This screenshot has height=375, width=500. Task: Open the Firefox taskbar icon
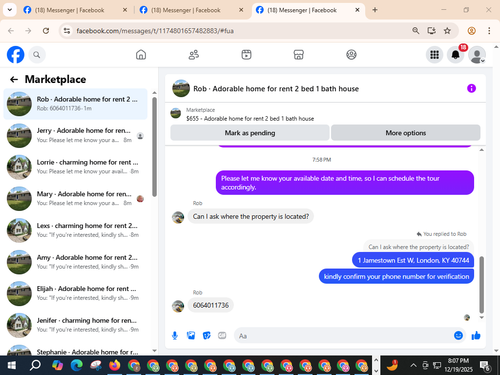point(115,365)
